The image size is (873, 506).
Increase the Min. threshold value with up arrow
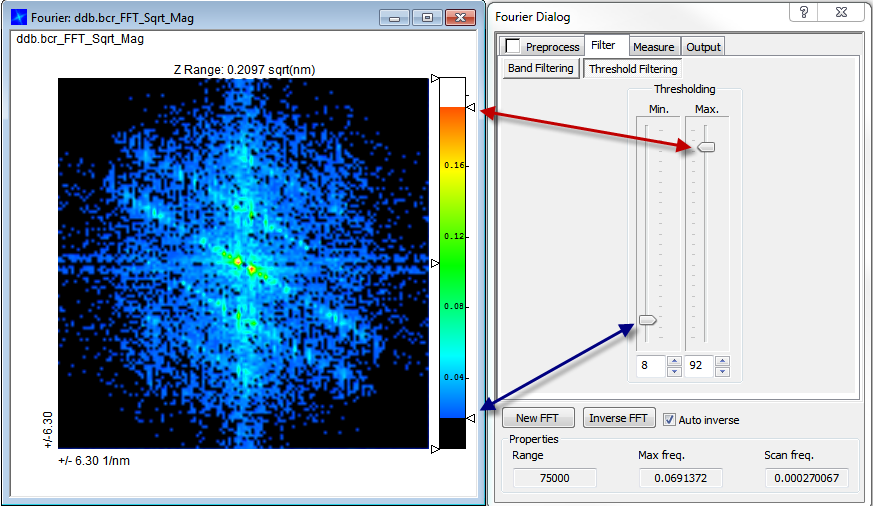674,361
